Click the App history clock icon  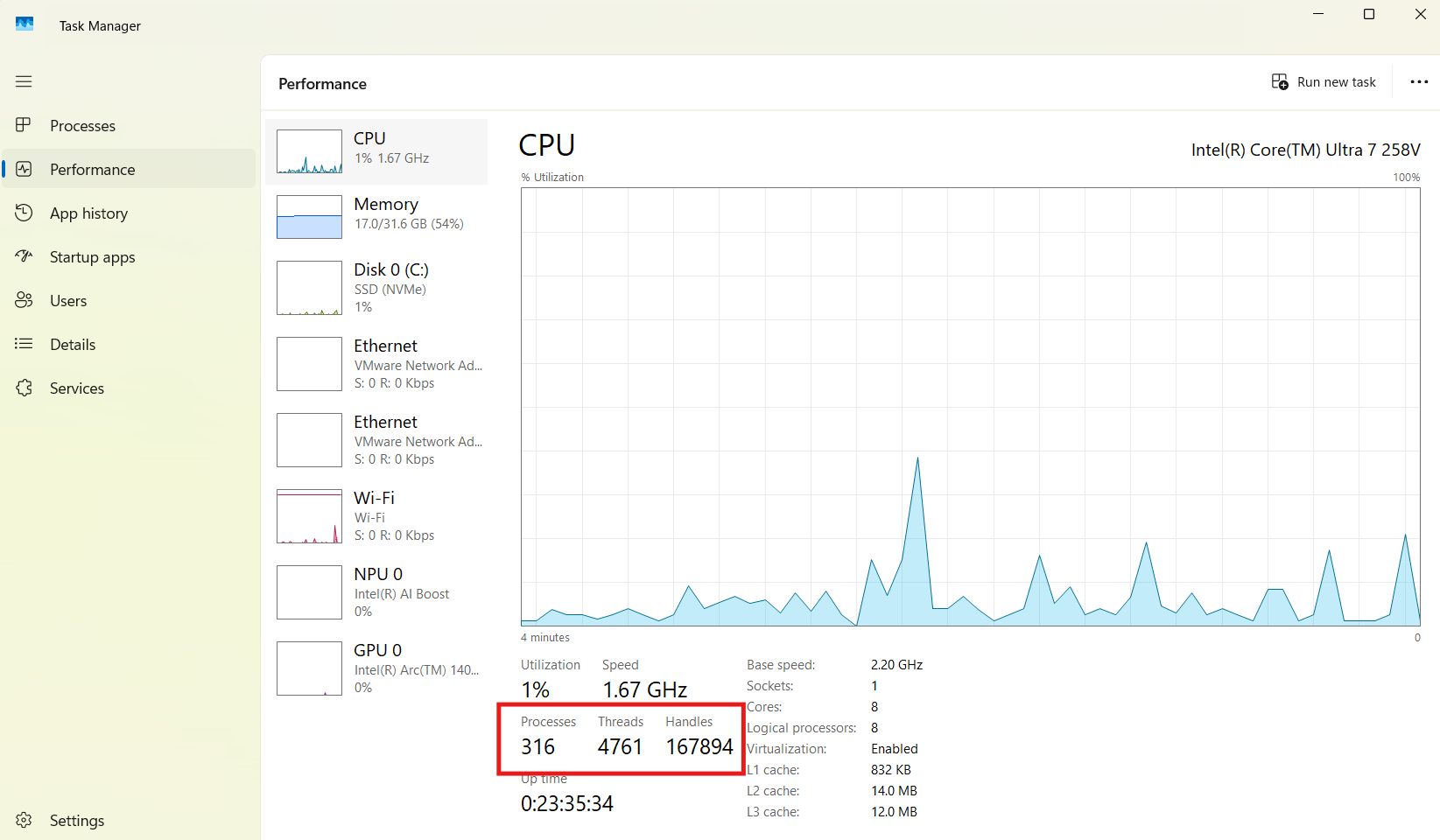point(24,213)
